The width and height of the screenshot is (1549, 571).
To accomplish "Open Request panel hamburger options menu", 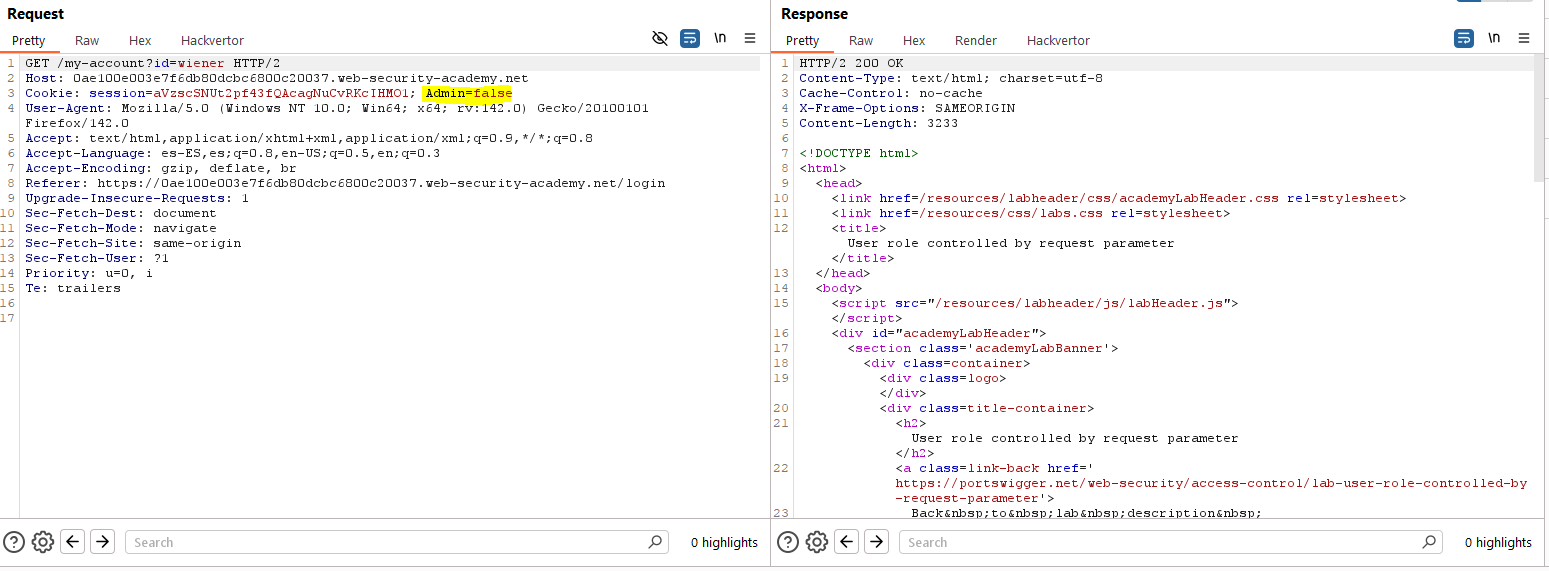I will pos(750,39).
